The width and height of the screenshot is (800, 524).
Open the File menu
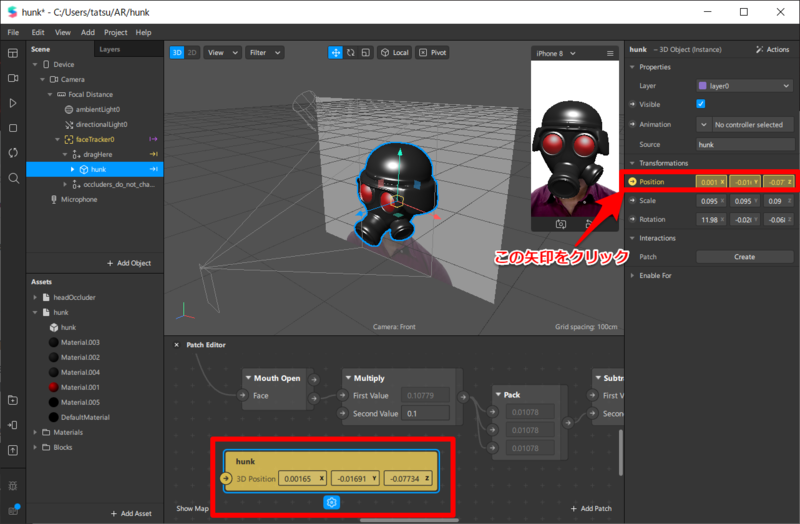13,32
